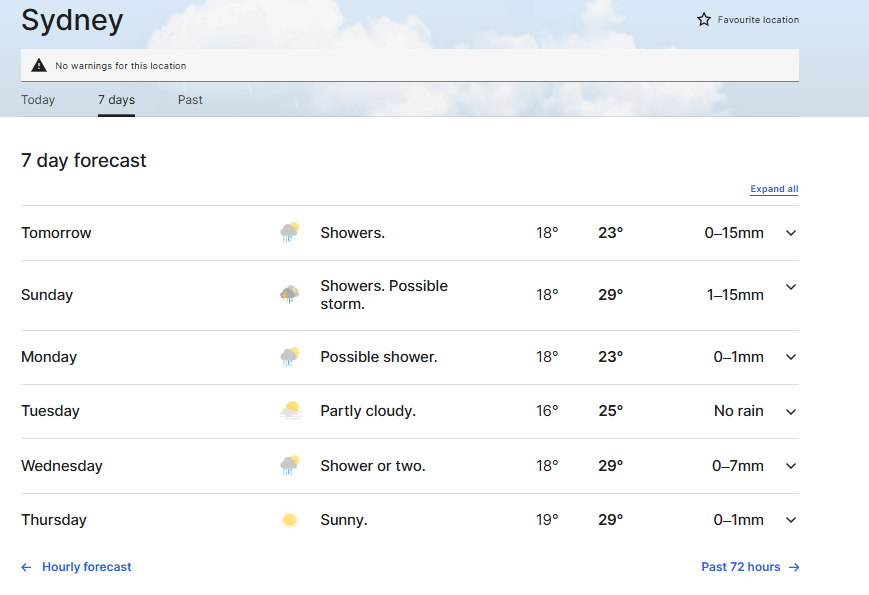Click Tuesday's partly cloudy icon
Viewport: 869px width, 595px height.
289,411
